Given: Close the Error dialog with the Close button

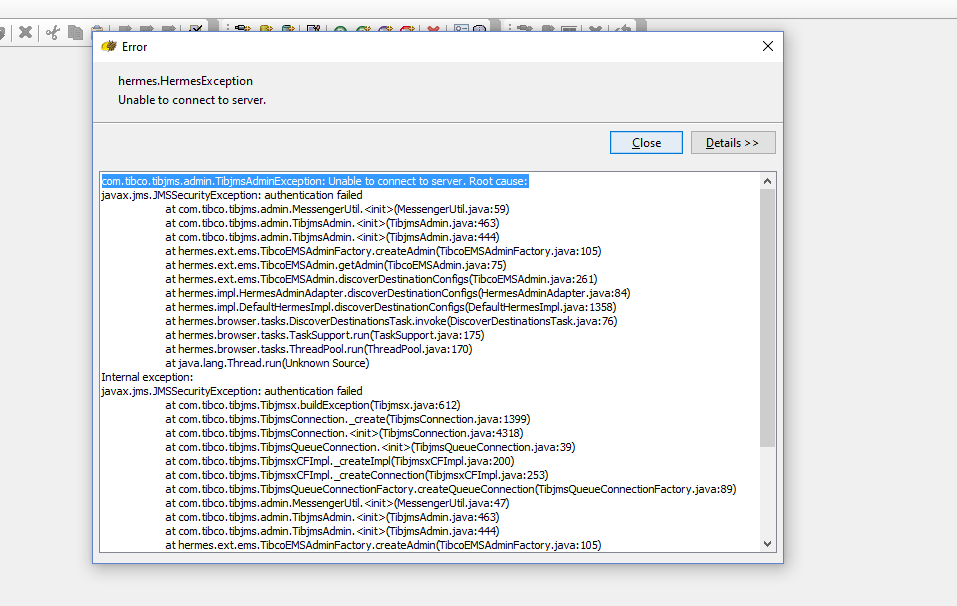Looking at the screenshot, I should 646,143.
